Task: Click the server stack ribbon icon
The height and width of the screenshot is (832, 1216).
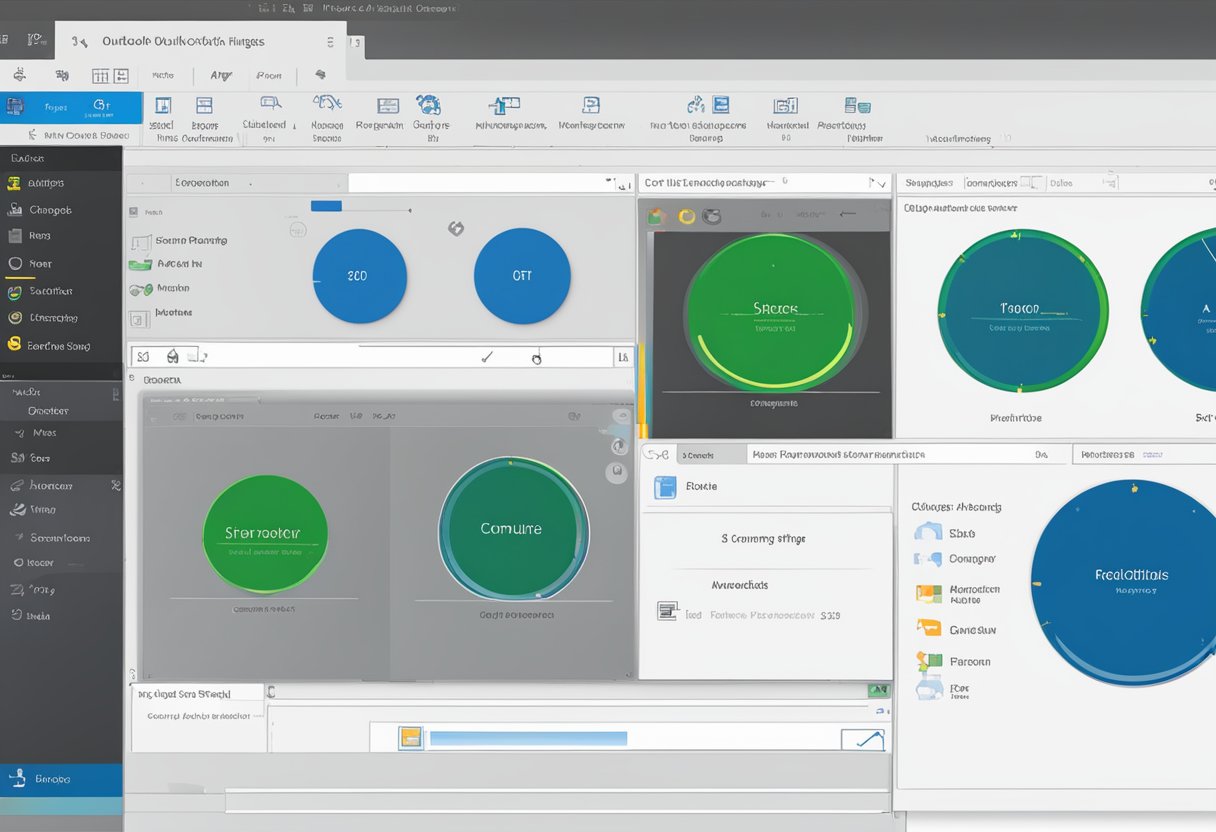Action: 856,105
